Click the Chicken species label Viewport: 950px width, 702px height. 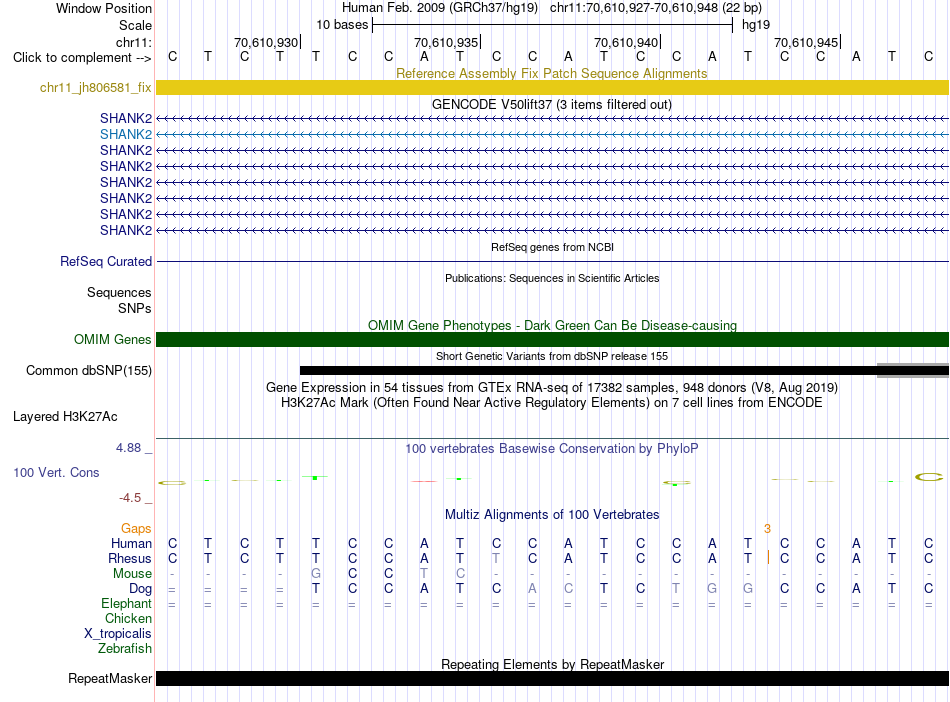(128, 618)
